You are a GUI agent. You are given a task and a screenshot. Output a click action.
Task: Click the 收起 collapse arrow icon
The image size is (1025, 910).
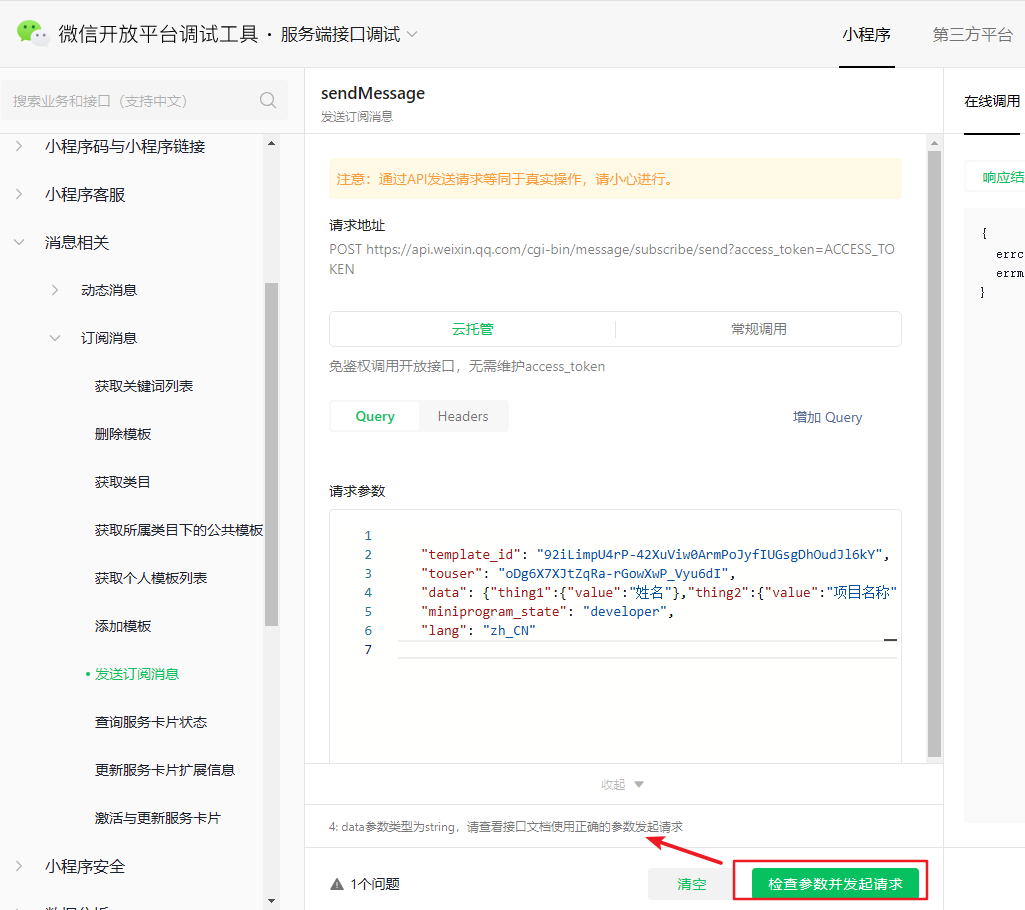[x=639, y=784]
